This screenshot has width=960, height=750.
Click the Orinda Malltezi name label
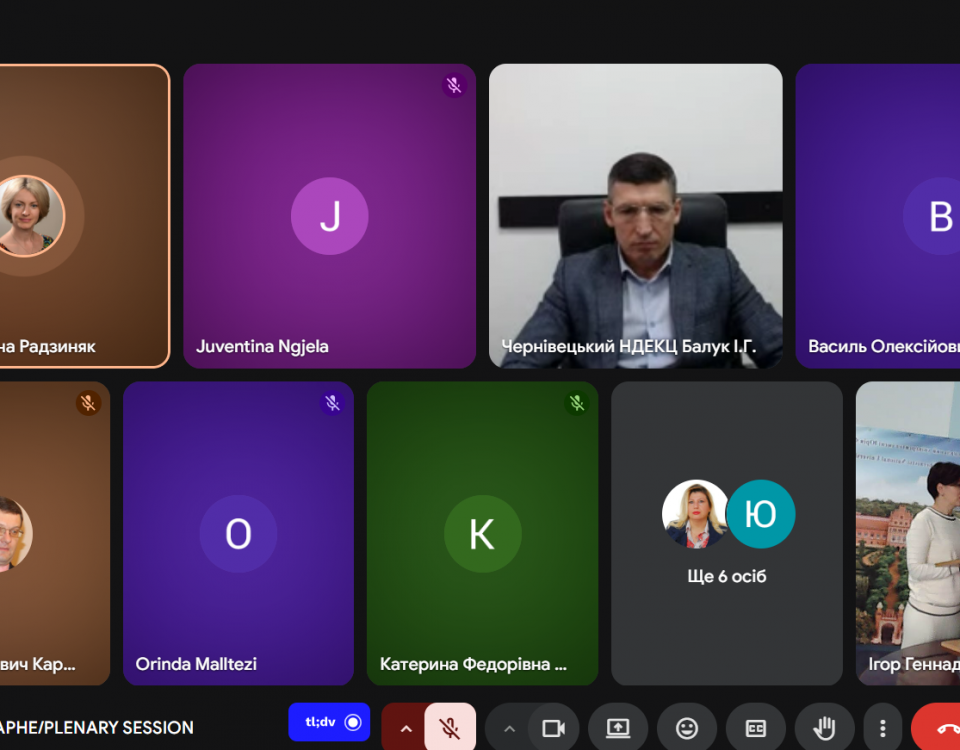point(196,664)
